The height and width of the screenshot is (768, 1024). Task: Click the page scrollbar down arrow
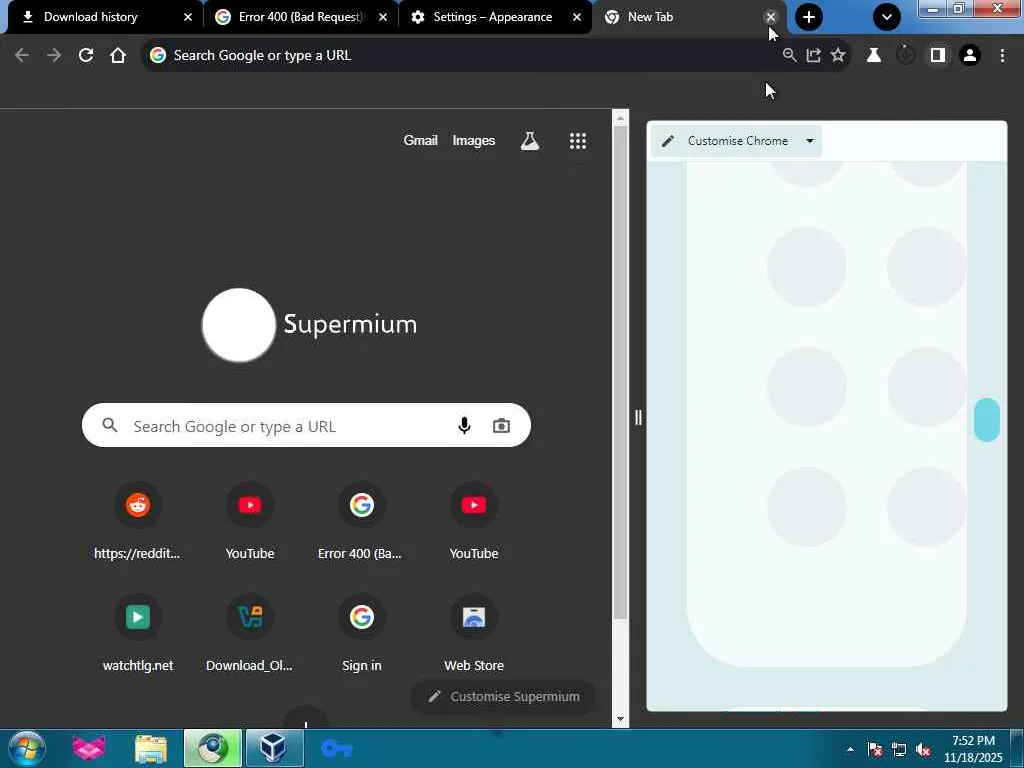click(620, 719)
